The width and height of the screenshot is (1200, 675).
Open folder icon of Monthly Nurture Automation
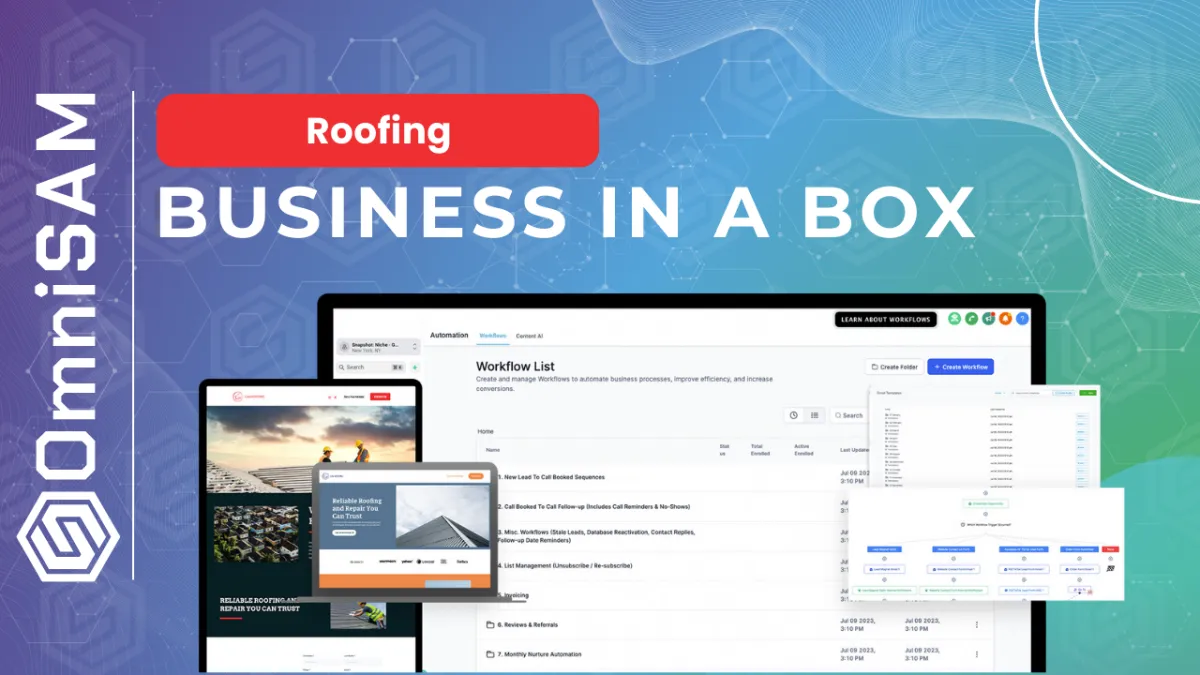(x=490, y=654)
